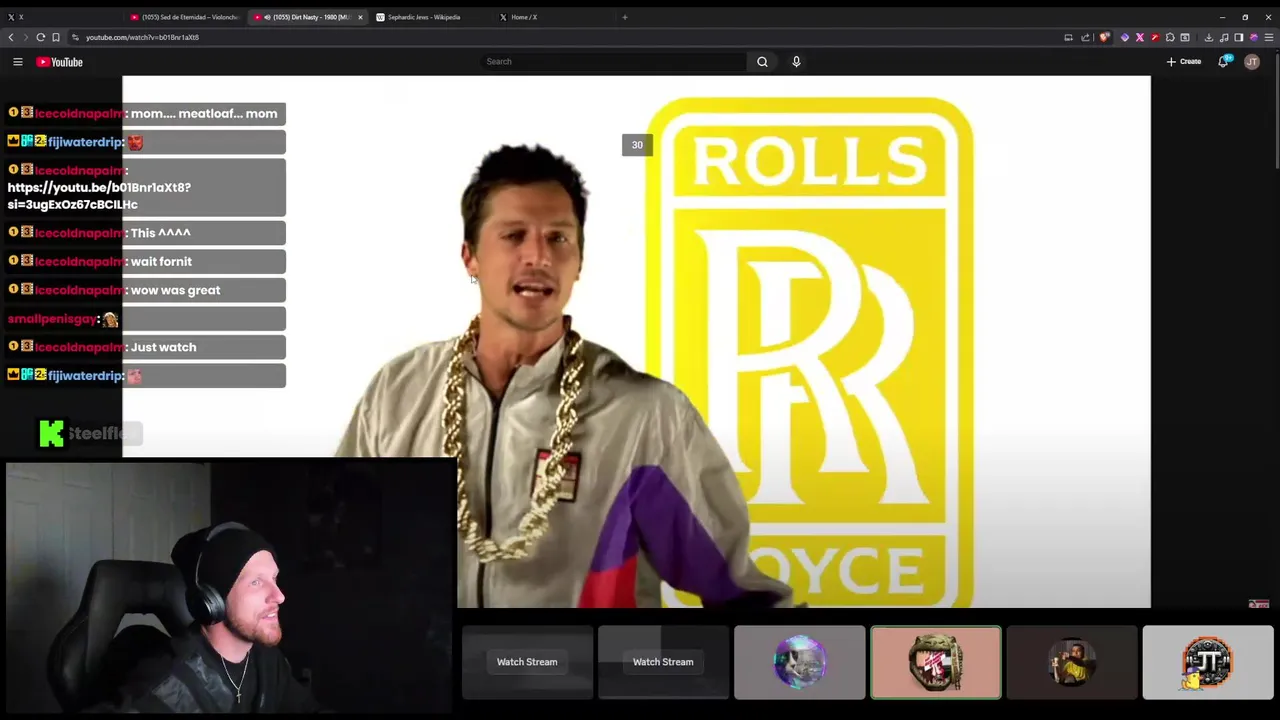This screenshot has width=1280, height=720.
Task: Toggle the browser sidebar panel icon
Action: 1238,37
